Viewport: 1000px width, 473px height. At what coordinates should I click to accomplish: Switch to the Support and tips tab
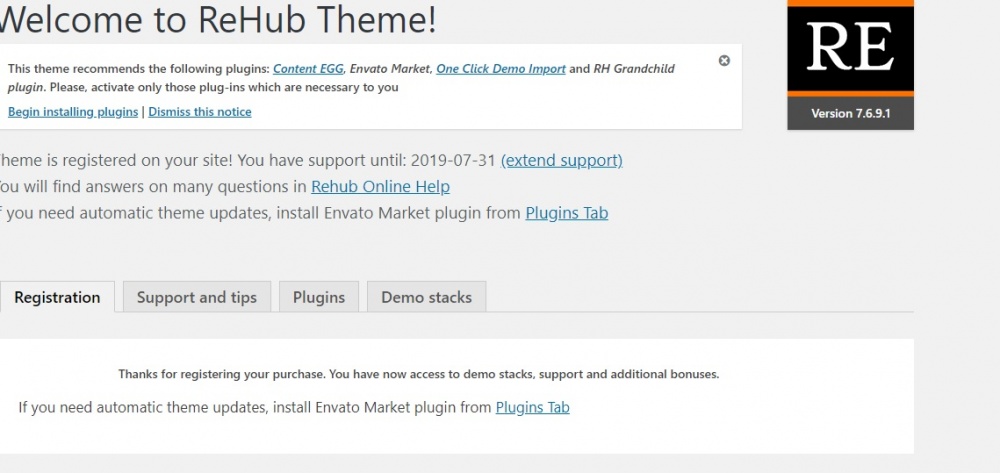pos(197,297)
